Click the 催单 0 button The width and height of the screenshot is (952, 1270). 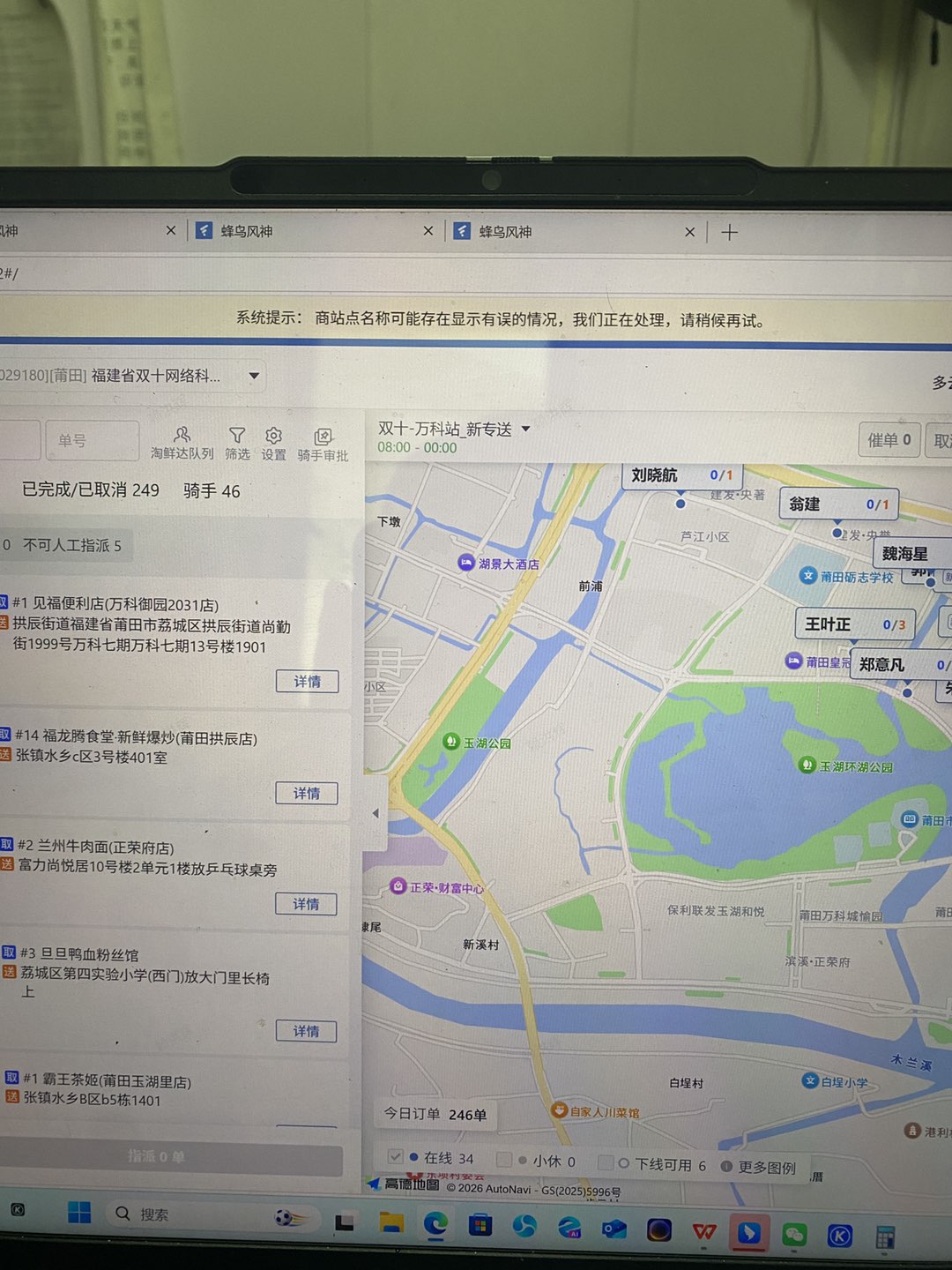click(889, 439)
